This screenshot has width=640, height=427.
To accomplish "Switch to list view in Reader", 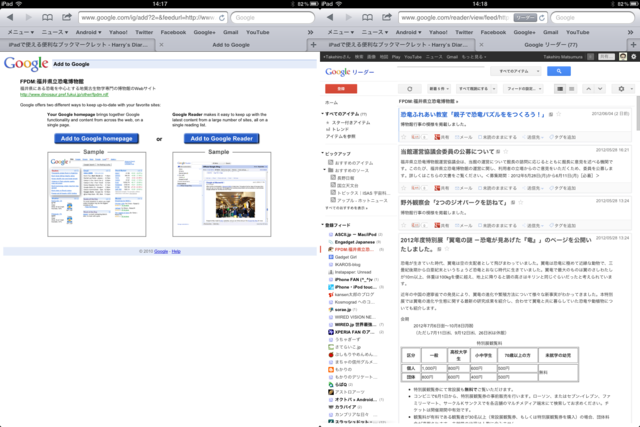I will click(x=572, y=89).
